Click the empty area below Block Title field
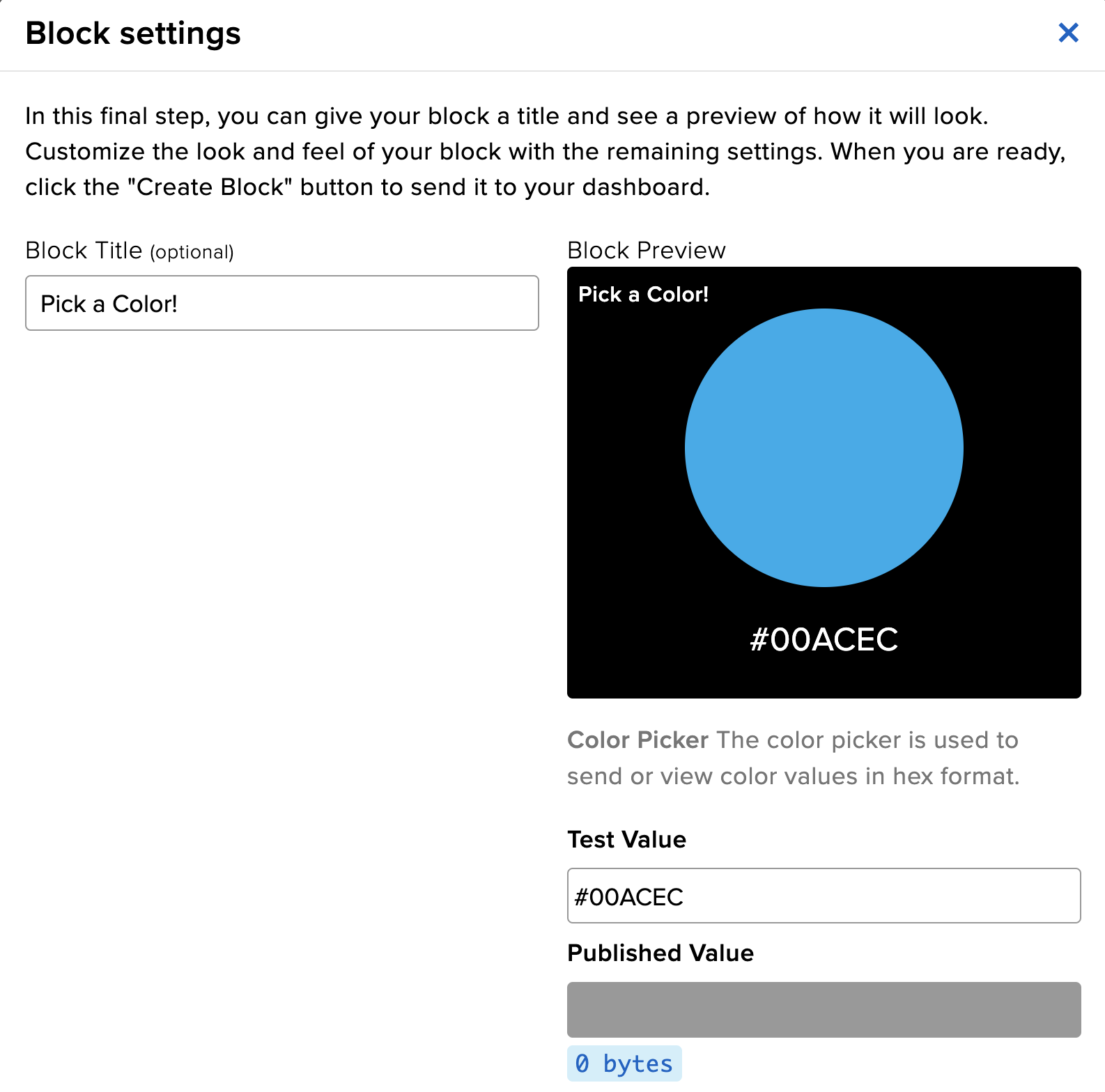The height and width of the screenshot is (1092, 1105). (x=281, y=557)
